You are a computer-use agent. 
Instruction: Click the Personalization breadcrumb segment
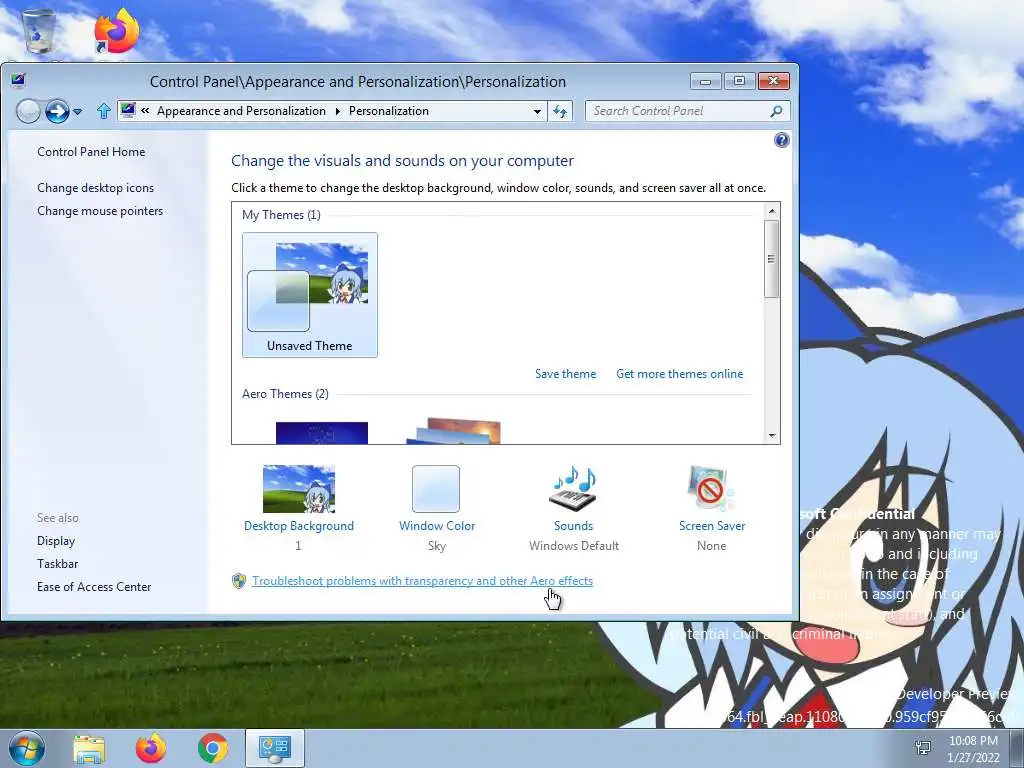pos(389,111)
